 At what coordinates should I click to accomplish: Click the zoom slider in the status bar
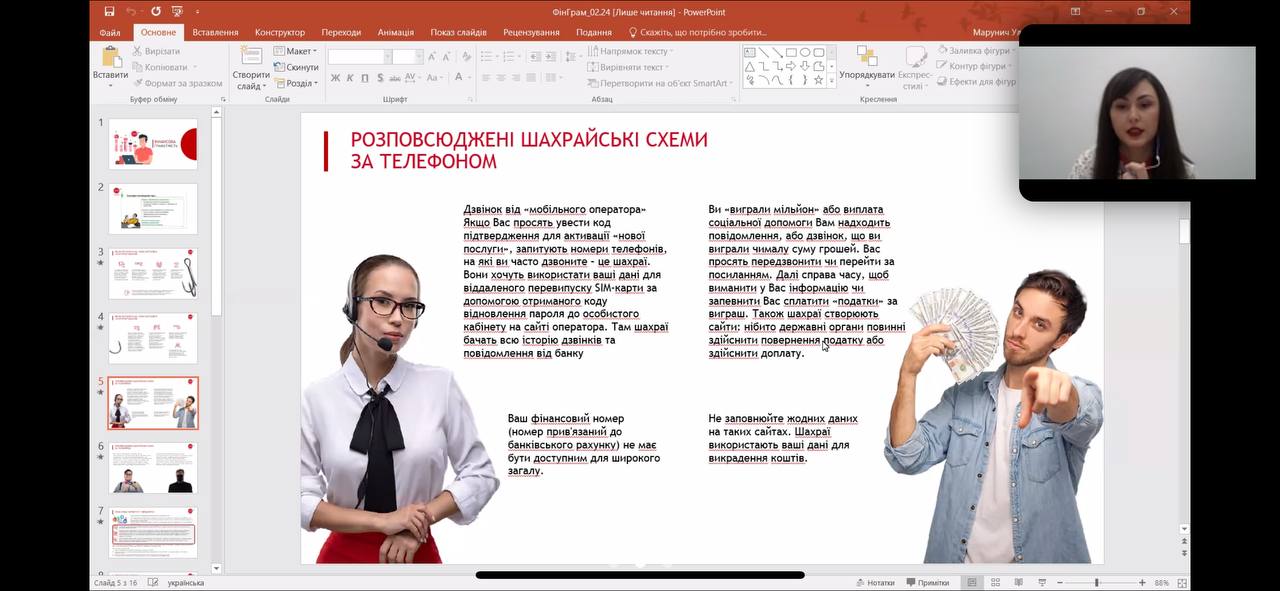pos(1097,582)
